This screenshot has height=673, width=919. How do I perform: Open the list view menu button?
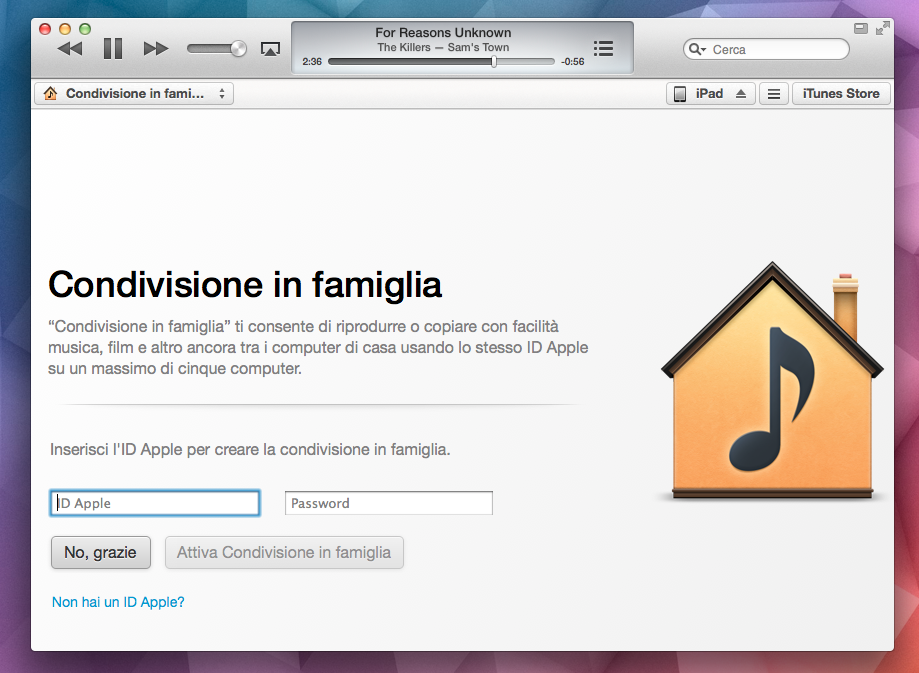point(774,94)
